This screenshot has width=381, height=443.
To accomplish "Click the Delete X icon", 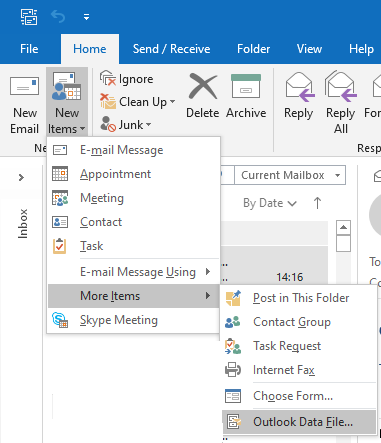I will (203, 87).
